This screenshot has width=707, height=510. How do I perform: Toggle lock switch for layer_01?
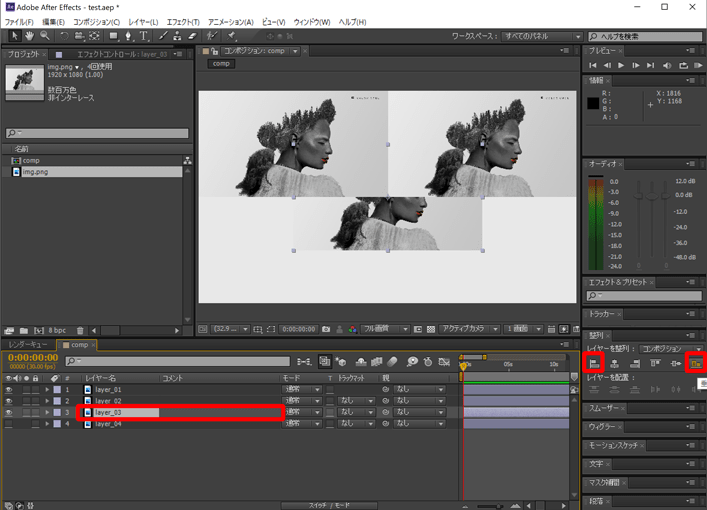tap(35, 390)
